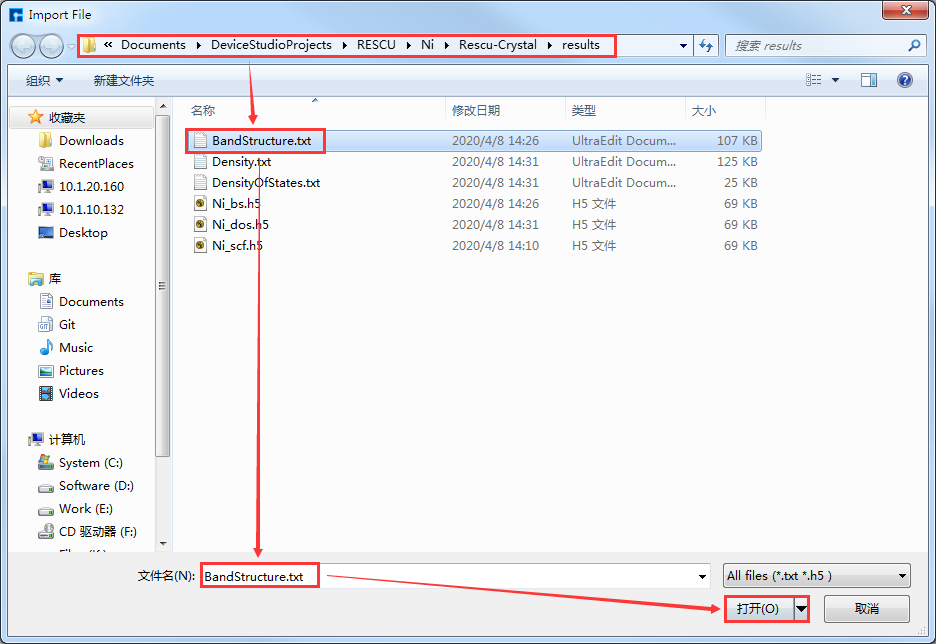Screen dimensions: 936x644
Task: Open the address bar history dropdown
Action: click(683, 46)
